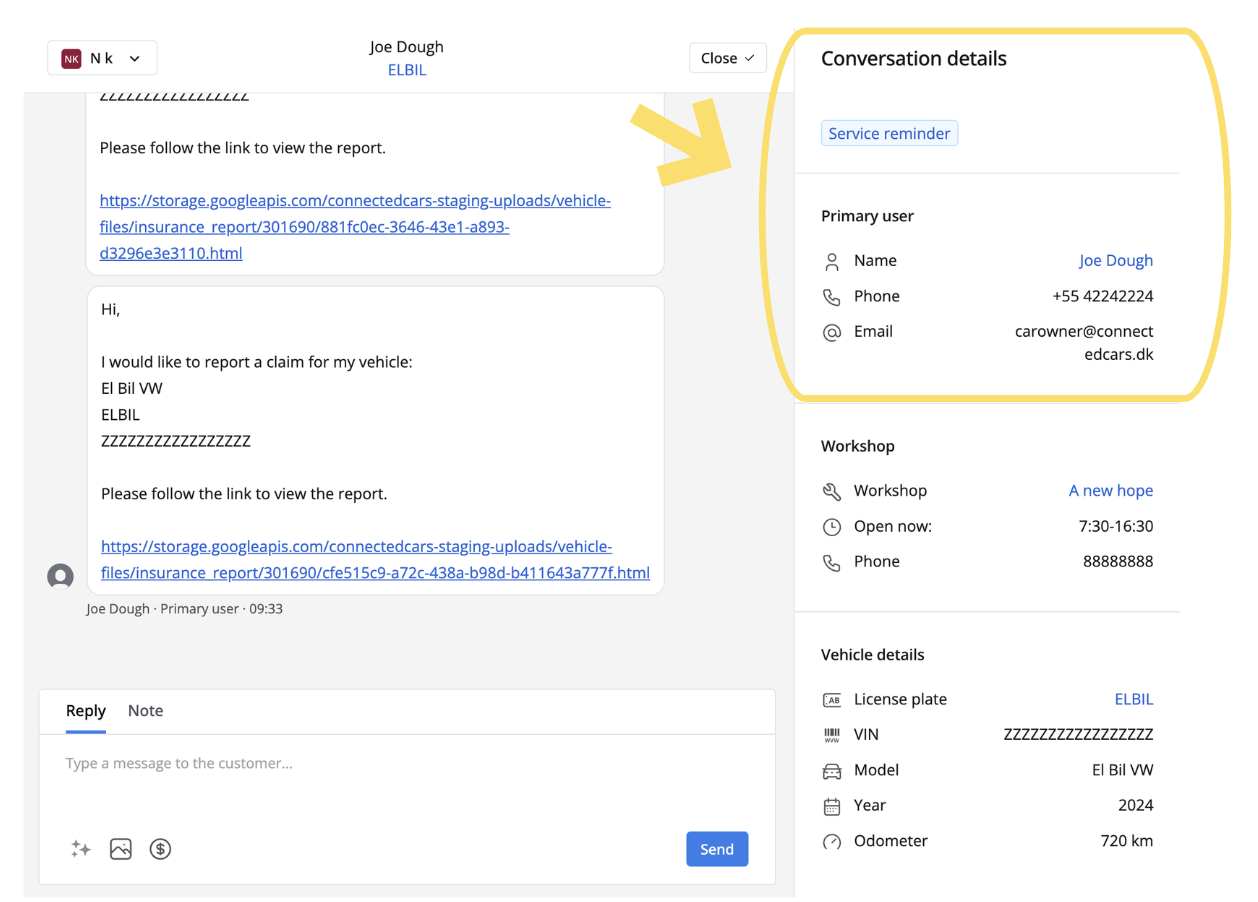The image size is (1258, 902).
Task: Click Joe Dough's avatar icon beside message
Action: pyautogui.click(x=61, y=576)
